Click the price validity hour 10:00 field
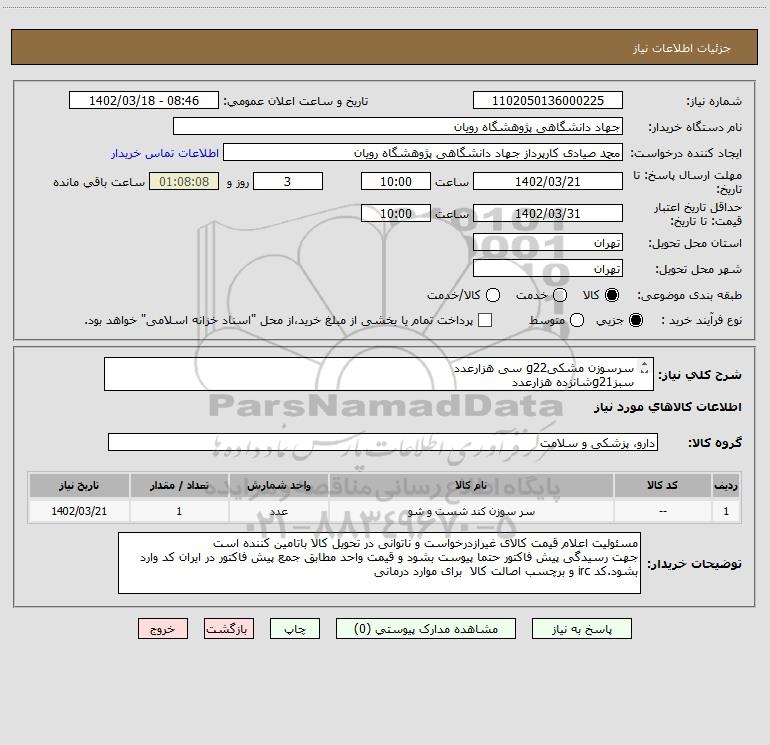 tap(396, 213)
